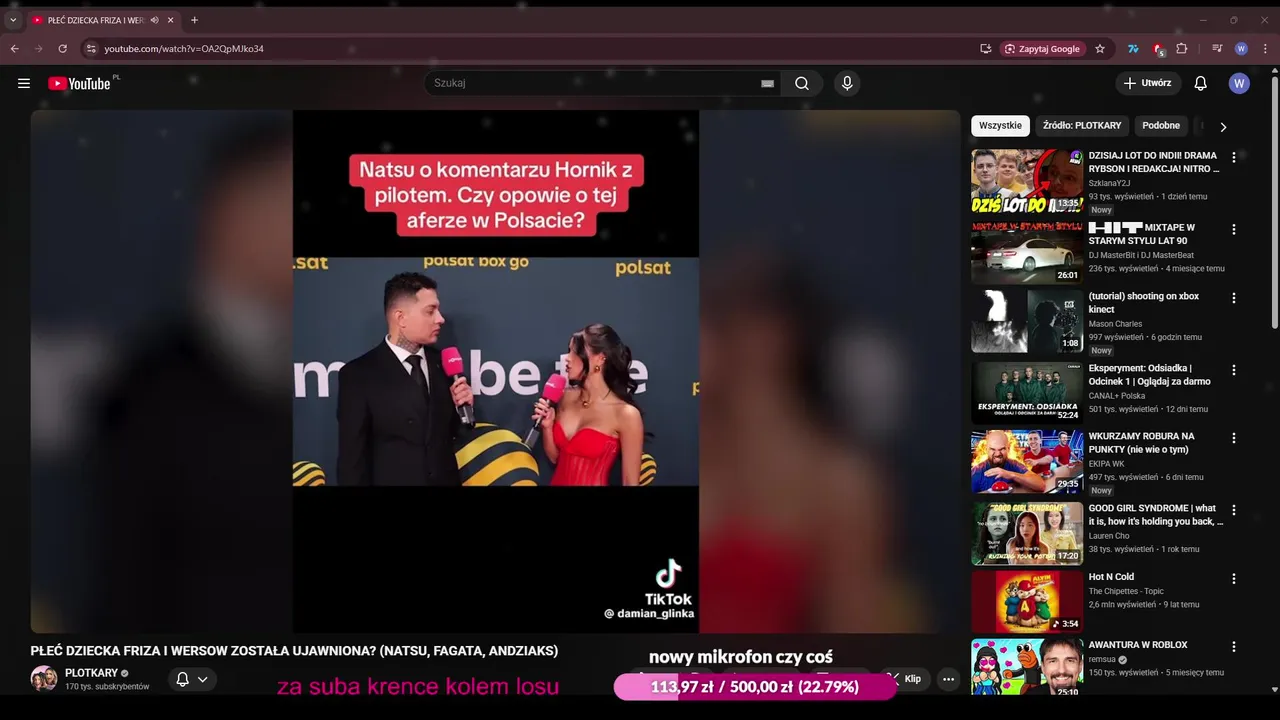This screenshot has height=720, width=1280.
Task: Change notification settings bell dropdown for PLOTKARY
Action: click(192, 679)
